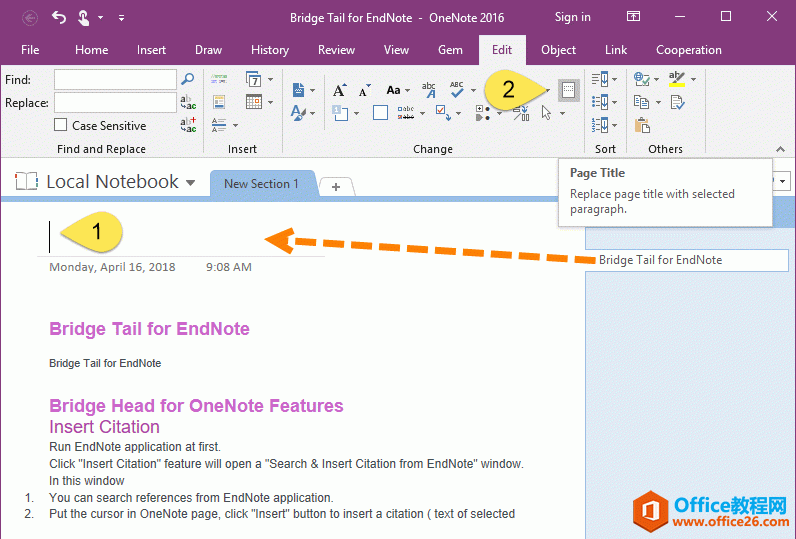
Task: Switch to the Home tab
Action: pyautogui.click(x=91, y=50)
